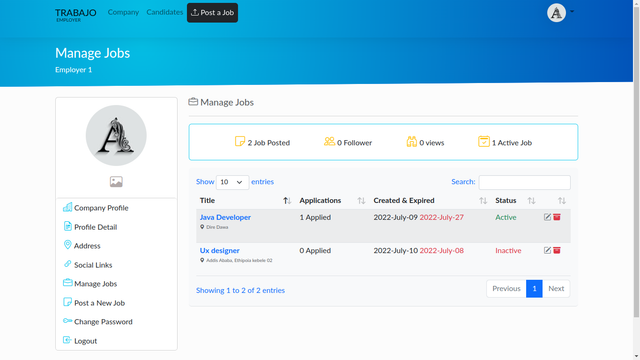Open Social Links in the sidebar
This screenshot has width=640, height=360.
[x=93, y=265]
